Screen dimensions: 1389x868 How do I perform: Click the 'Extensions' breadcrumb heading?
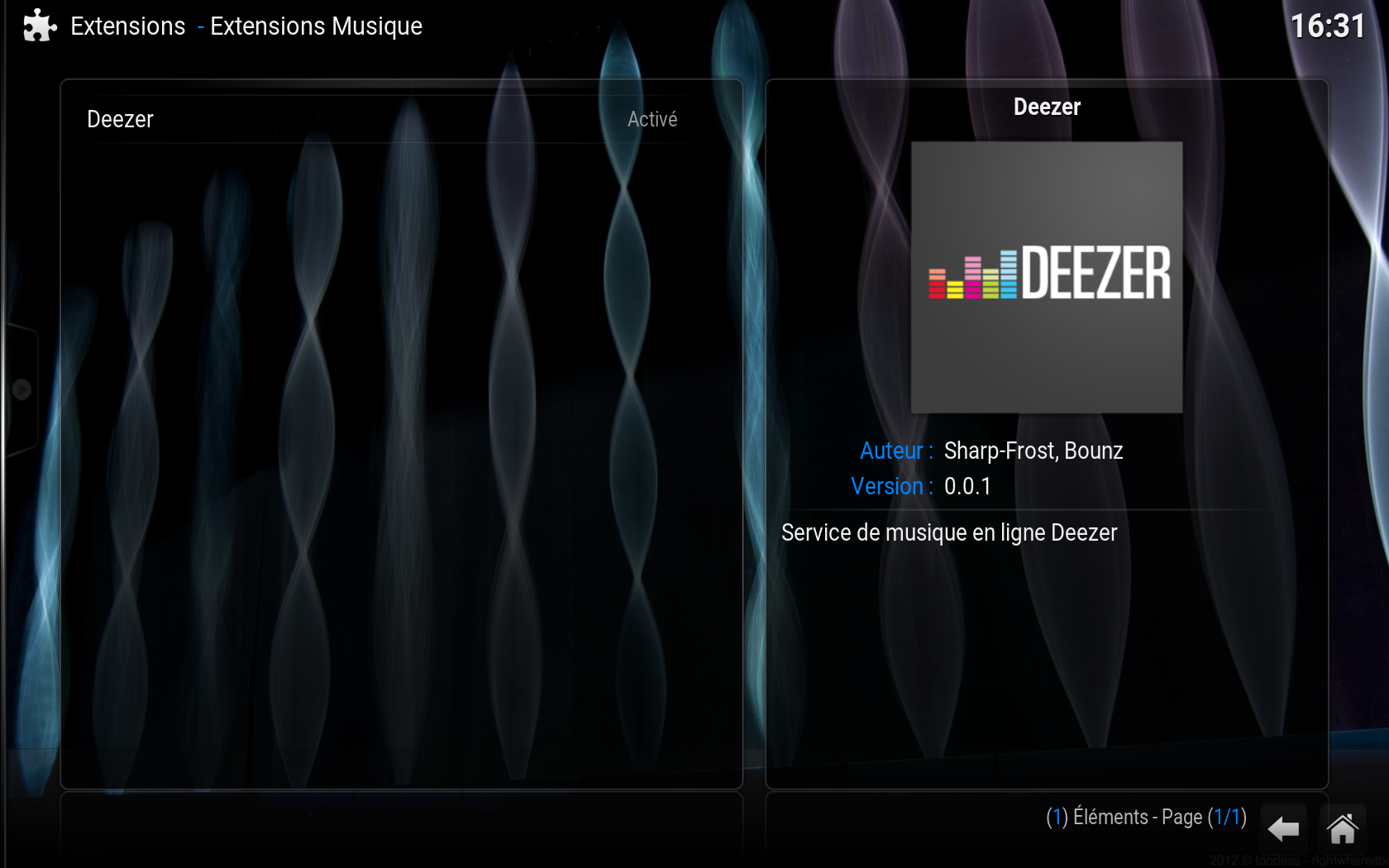click(128, 26)
